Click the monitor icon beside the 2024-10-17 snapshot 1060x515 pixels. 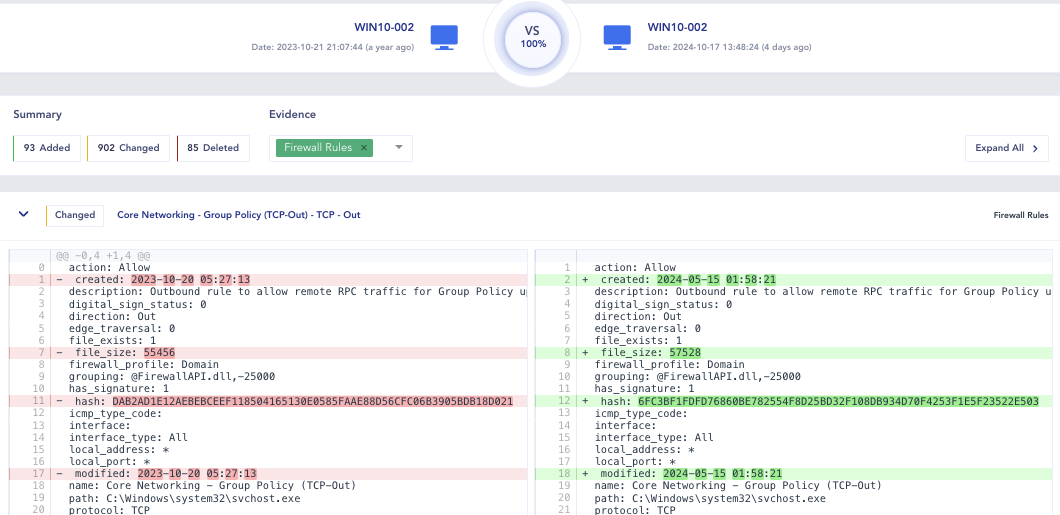coord(617,36)
